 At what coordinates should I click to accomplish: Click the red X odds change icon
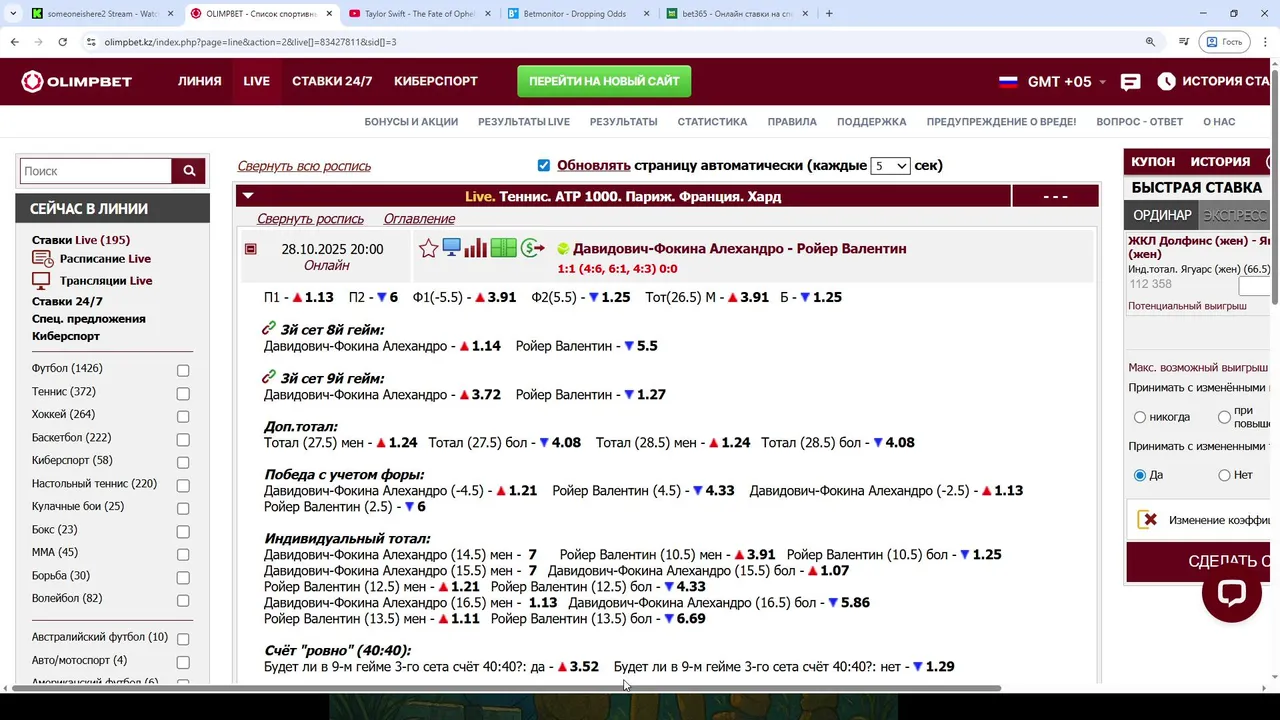pyautogui.click(x=1149, y=520)
